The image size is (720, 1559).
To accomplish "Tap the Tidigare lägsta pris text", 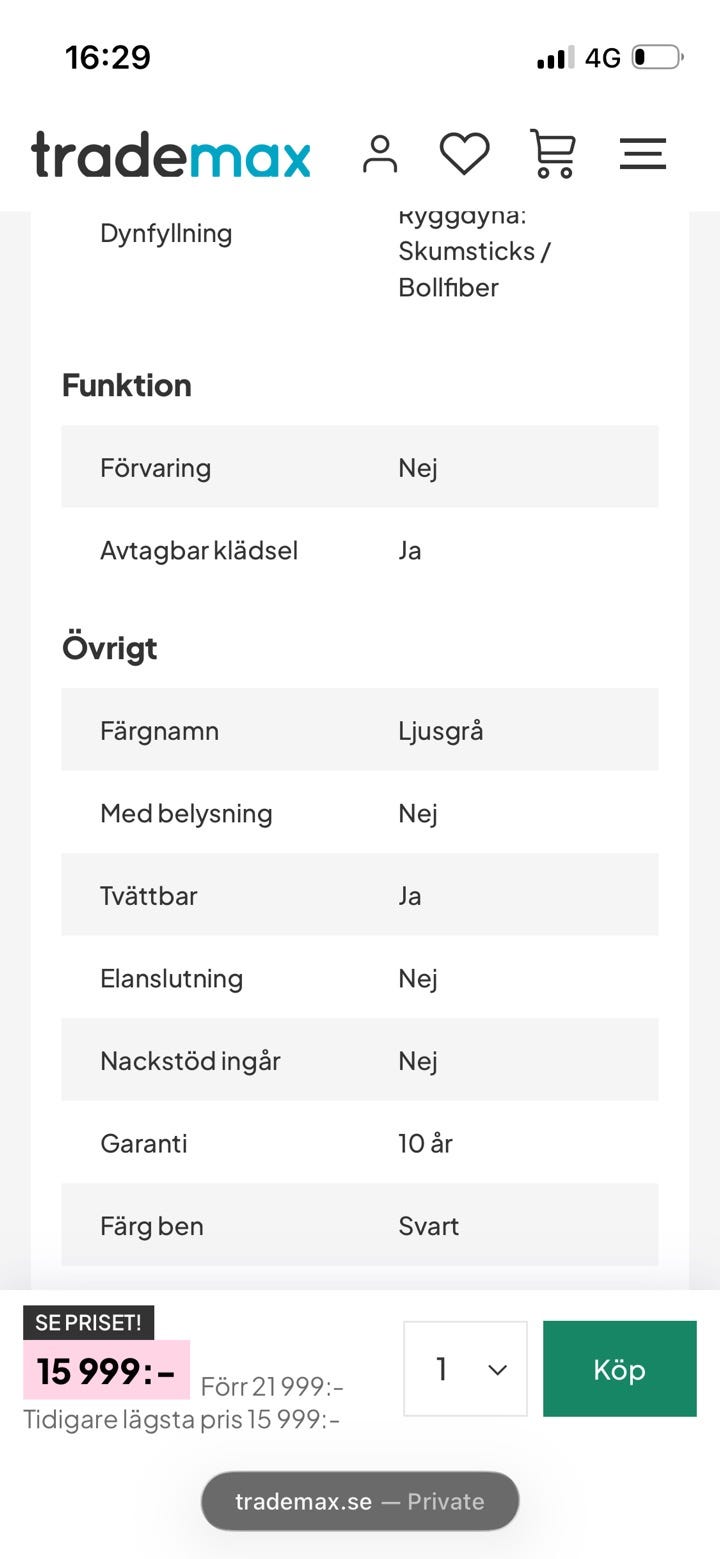I will tap(182, 1419).
